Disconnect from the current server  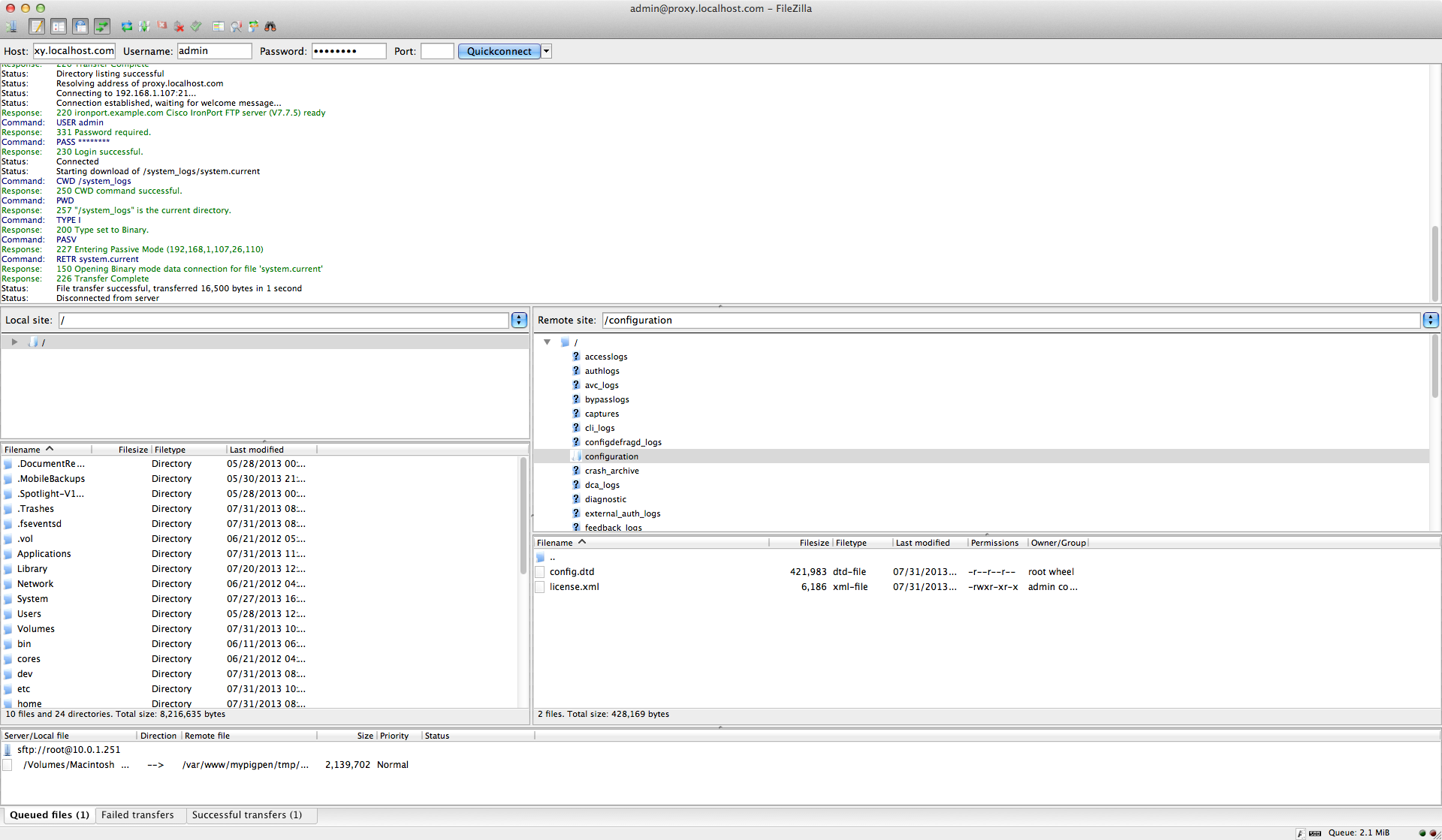coord(179,27)
